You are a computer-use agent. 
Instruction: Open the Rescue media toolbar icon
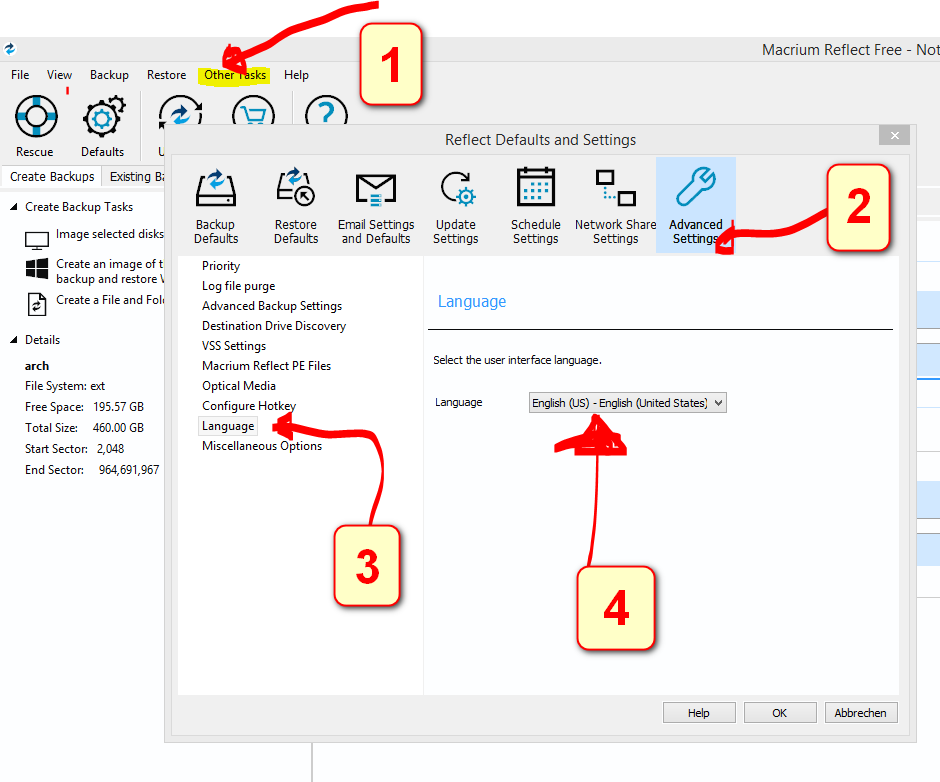coord(36,116)
